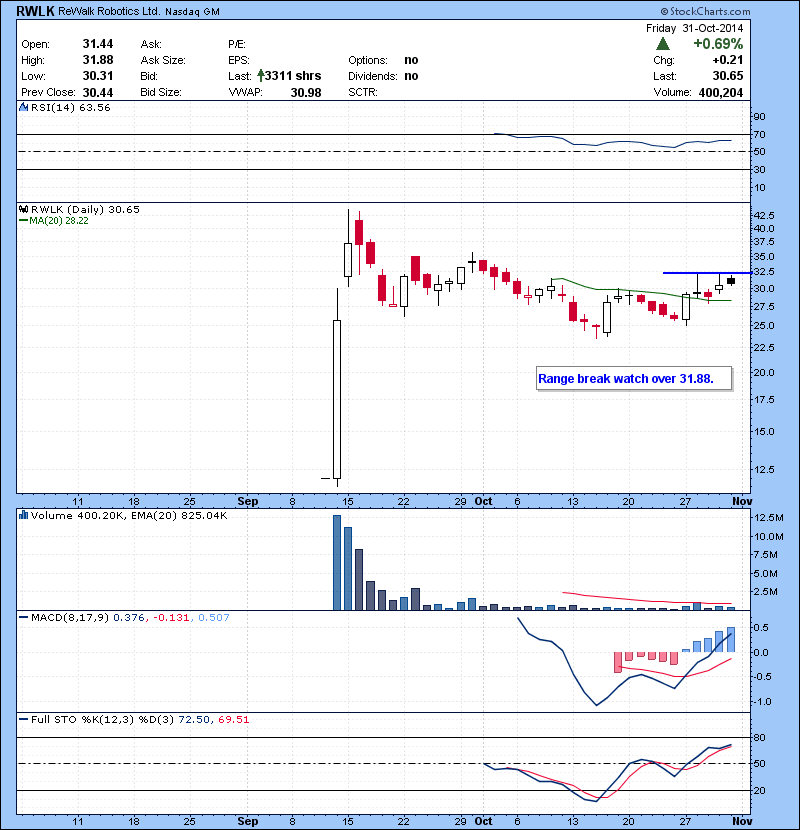Click the 12.5M volume axis label
The image size is (800, 830).
[769, 517]
